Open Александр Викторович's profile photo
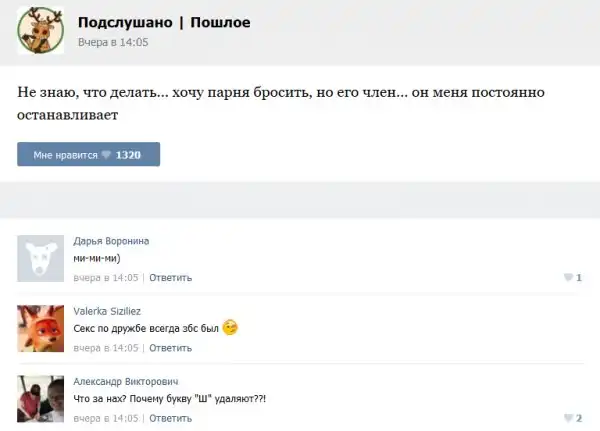The image size is (600, 431). tap(40, 398)
